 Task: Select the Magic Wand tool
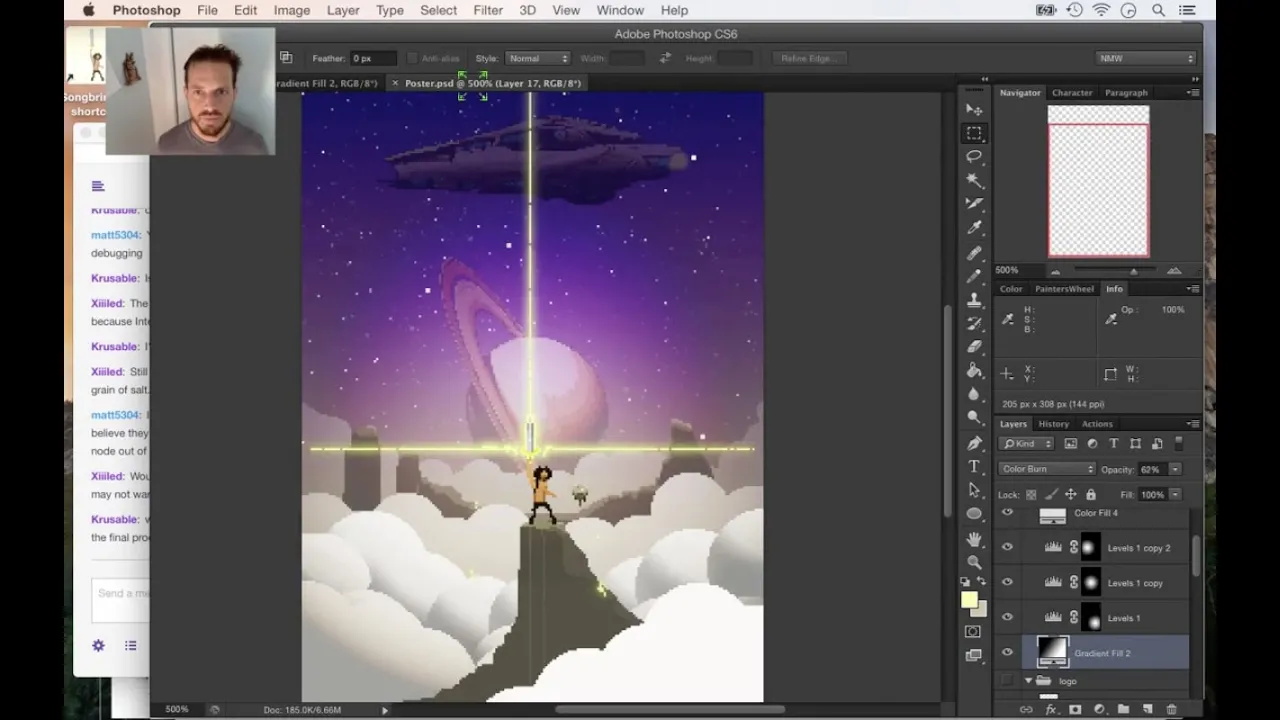[974, 180]
